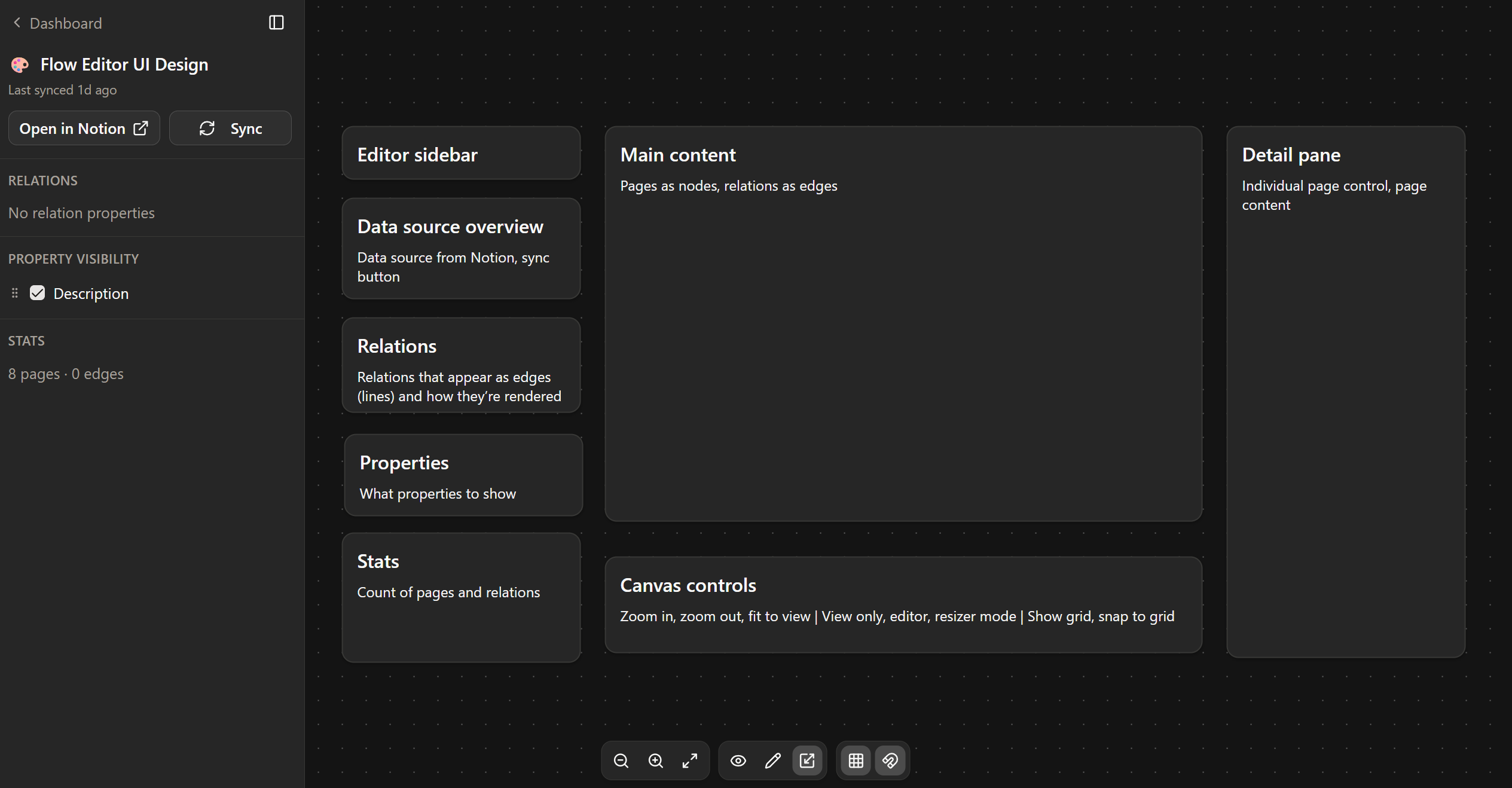Select the Data source overview node
1512x788 pixels.
coord(460,249)
